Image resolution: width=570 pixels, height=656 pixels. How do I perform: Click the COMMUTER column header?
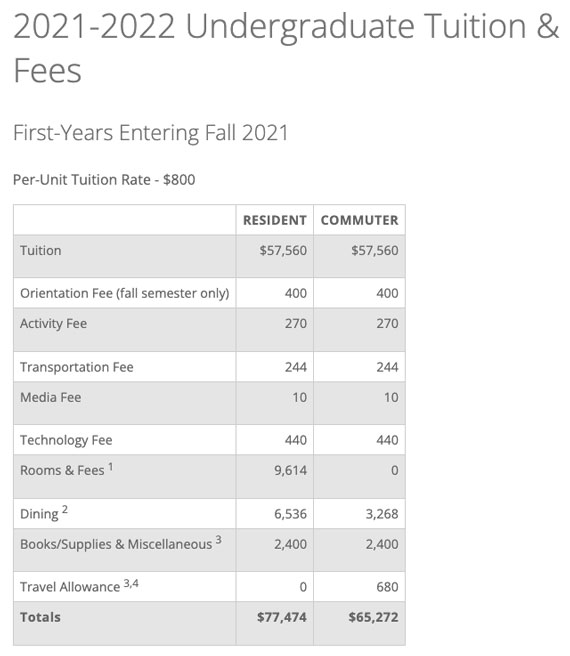coord(359,220)
